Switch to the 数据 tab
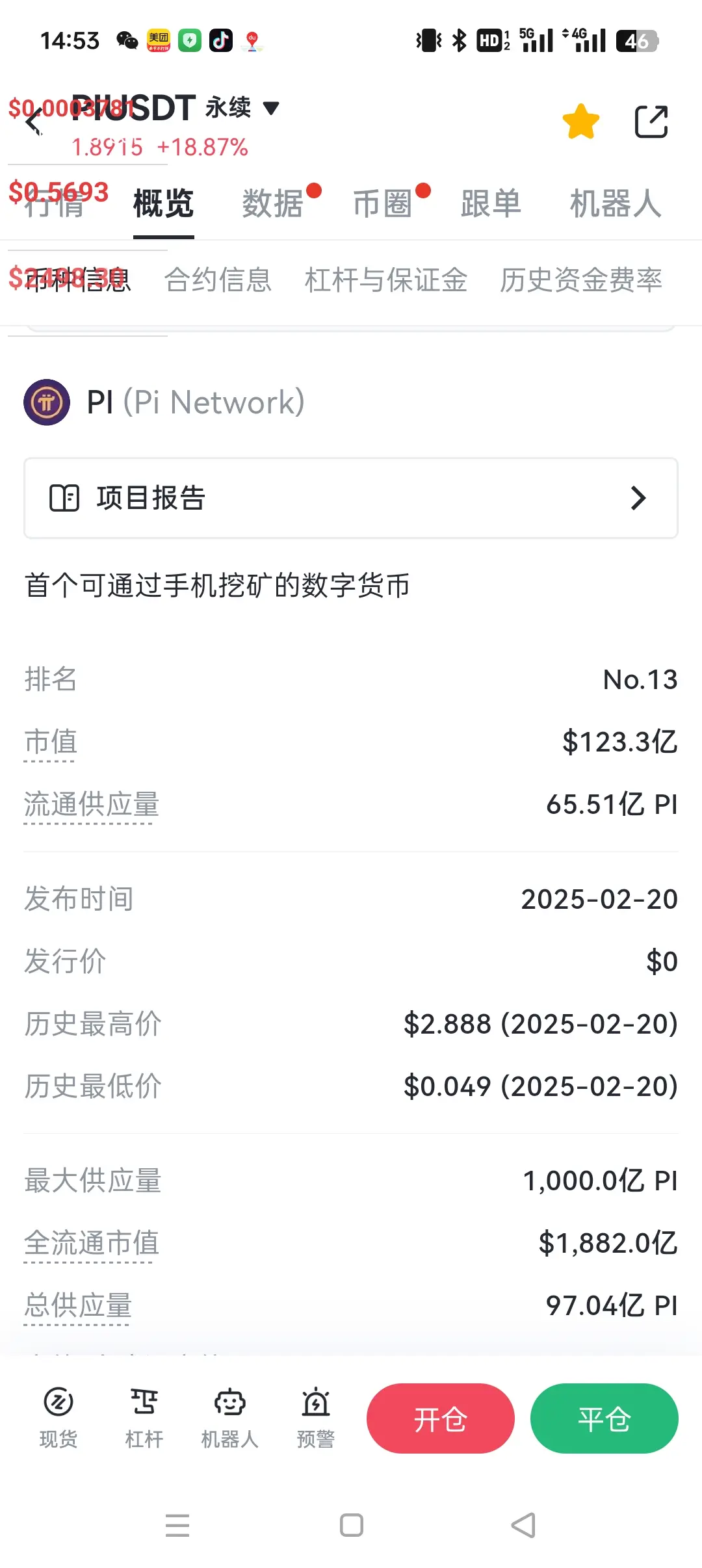This screenshot has width=702, height=1568. click(x=273, y=203)
